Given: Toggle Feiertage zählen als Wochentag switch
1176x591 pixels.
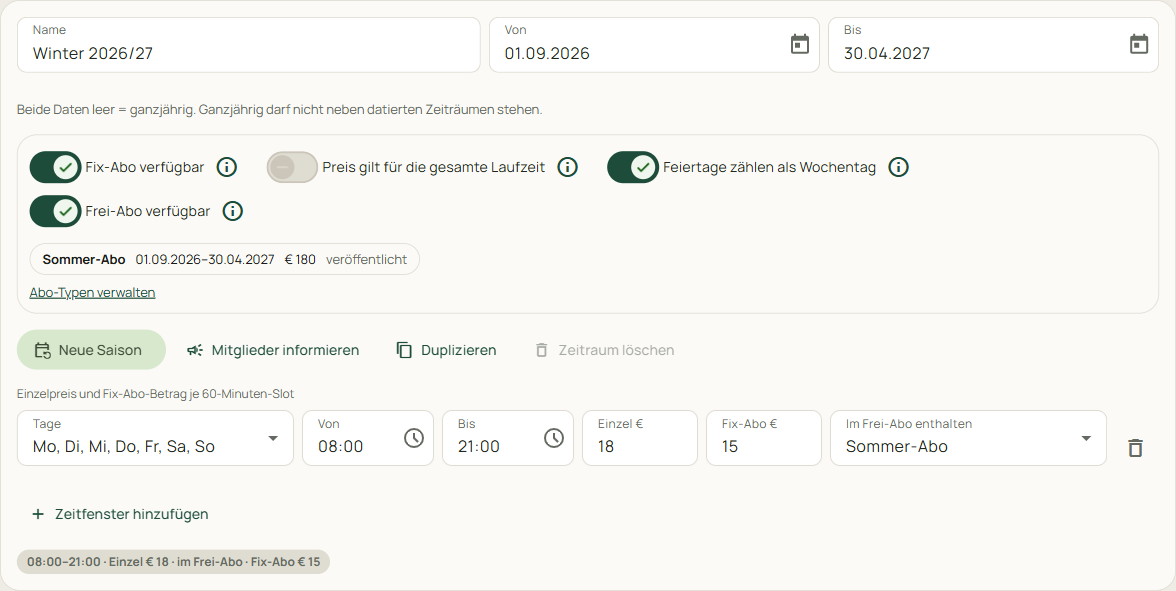Looking at the screenshot, I should pyautogui.click(x=633, y=167).
